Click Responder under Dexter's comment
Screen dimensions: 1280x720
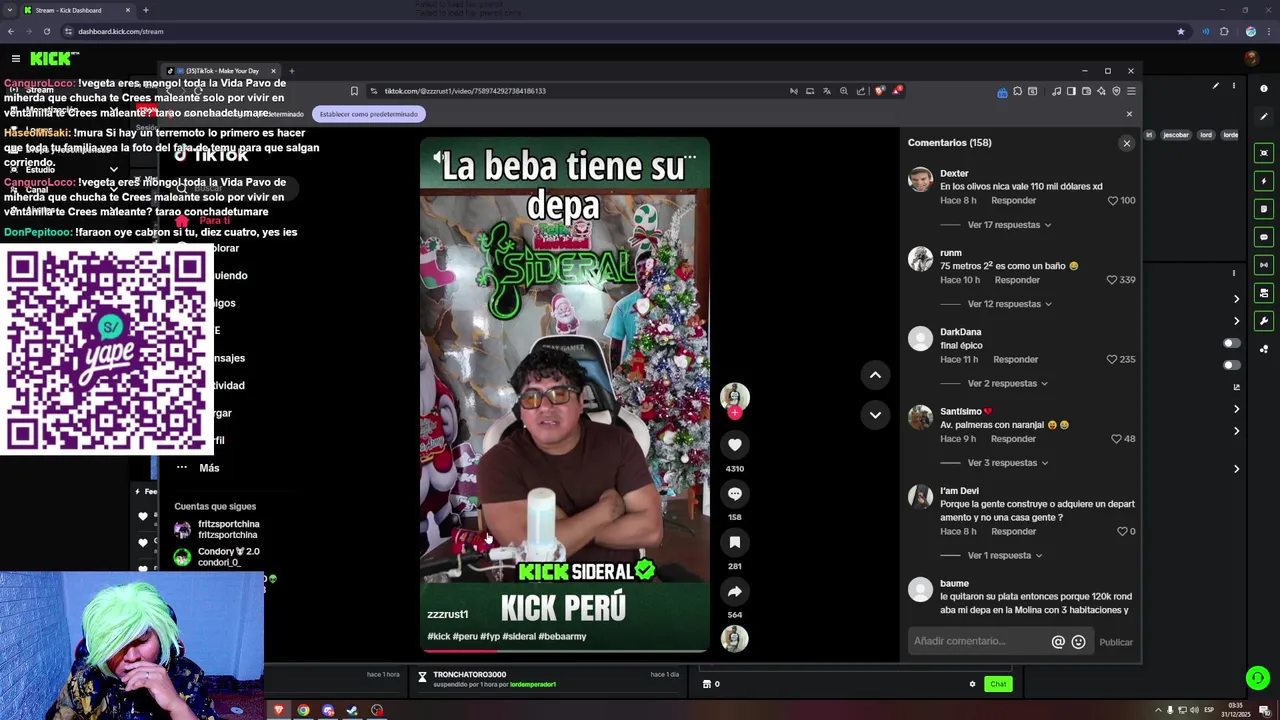coord(1014,201)
